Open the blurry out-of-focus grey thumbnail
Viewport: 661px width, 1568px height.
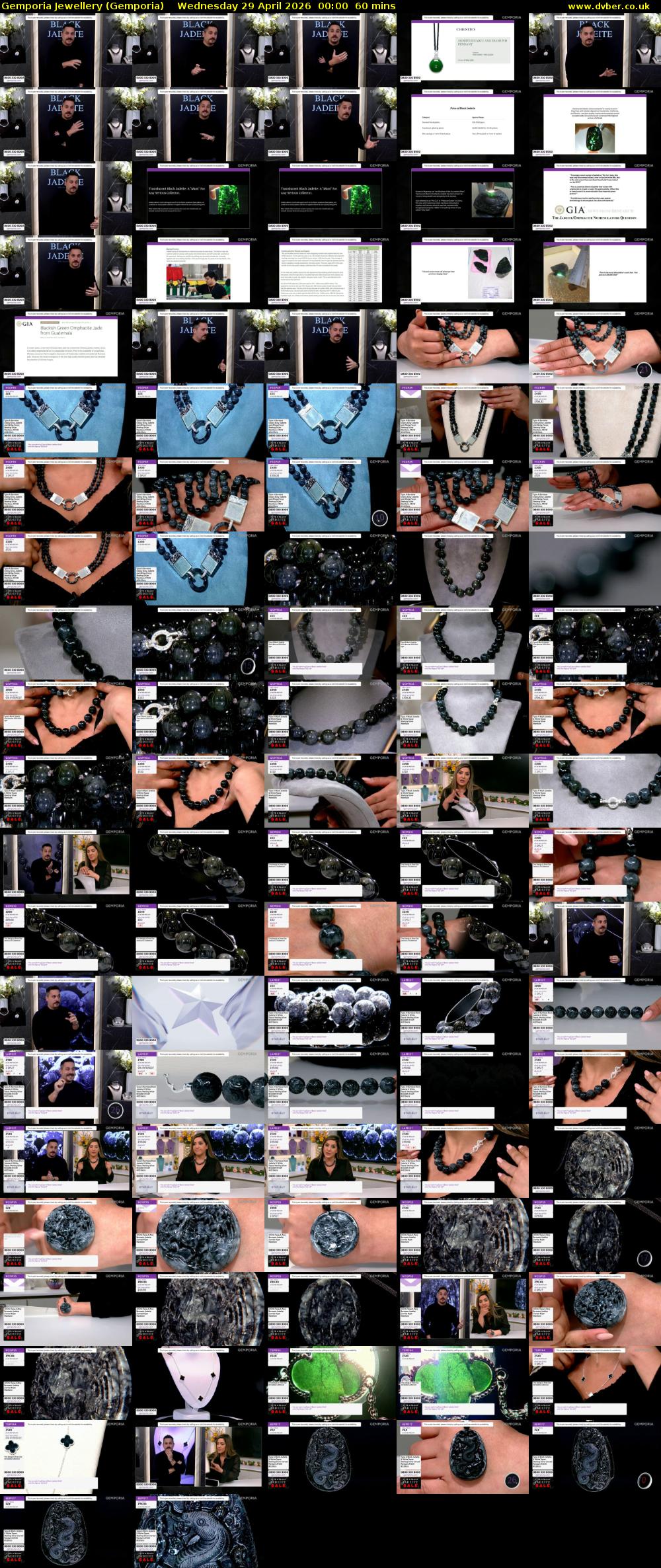(595, 568)
